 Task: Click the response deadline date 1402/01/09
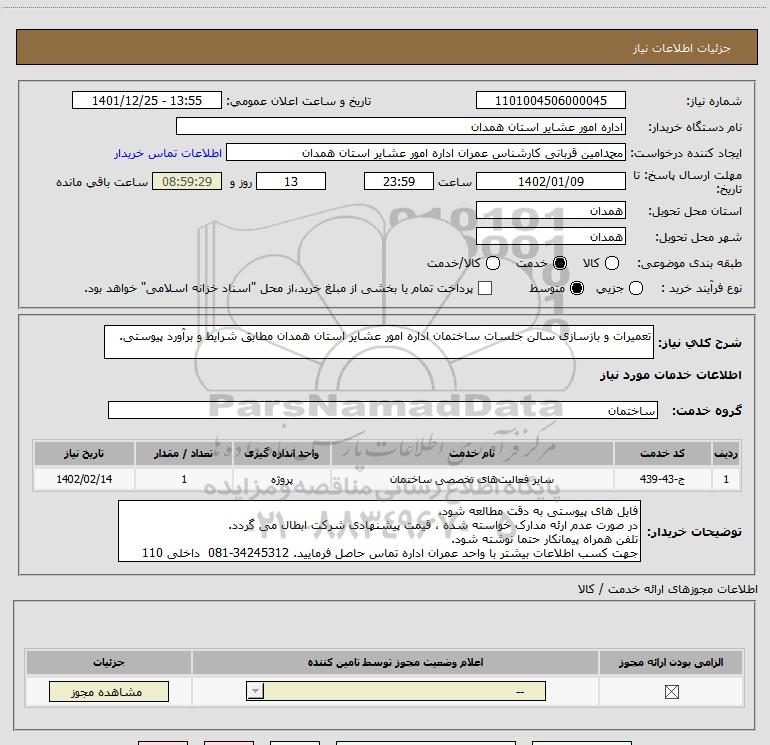(550, 181)
